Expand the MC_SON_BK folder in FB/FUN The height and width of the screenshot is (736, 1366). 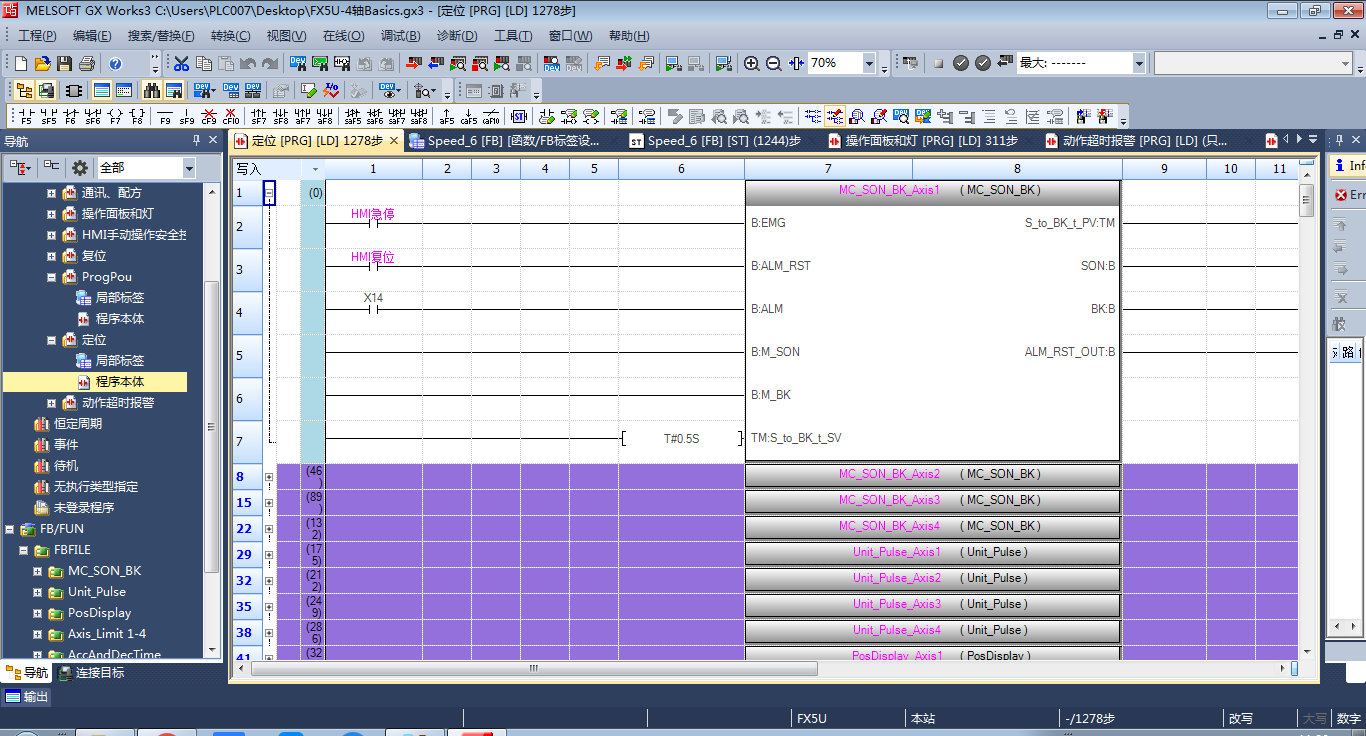click(x=38, y=572)
